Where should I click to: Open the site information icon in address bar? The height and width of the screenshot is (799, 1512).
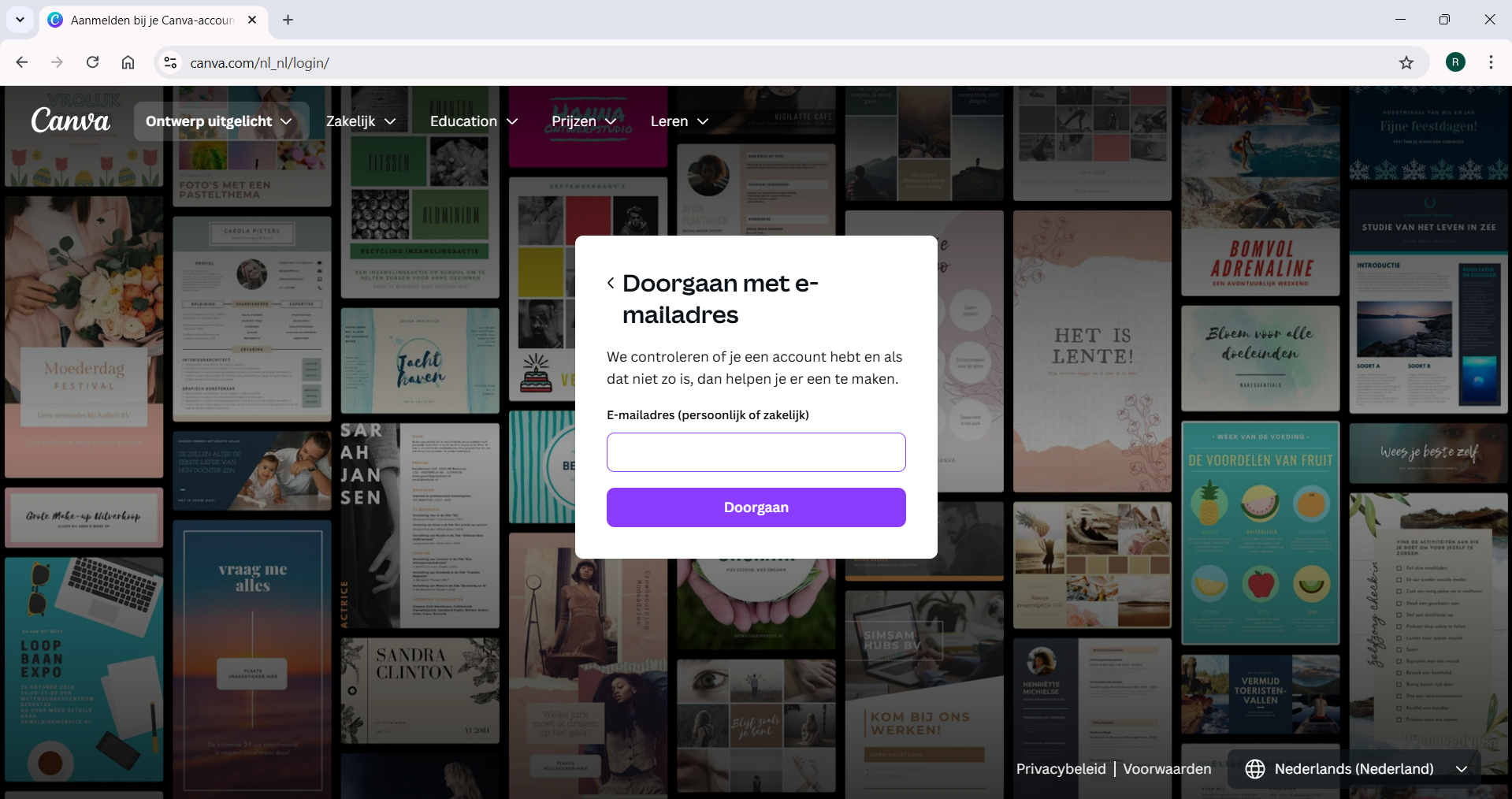coord(170,62)
